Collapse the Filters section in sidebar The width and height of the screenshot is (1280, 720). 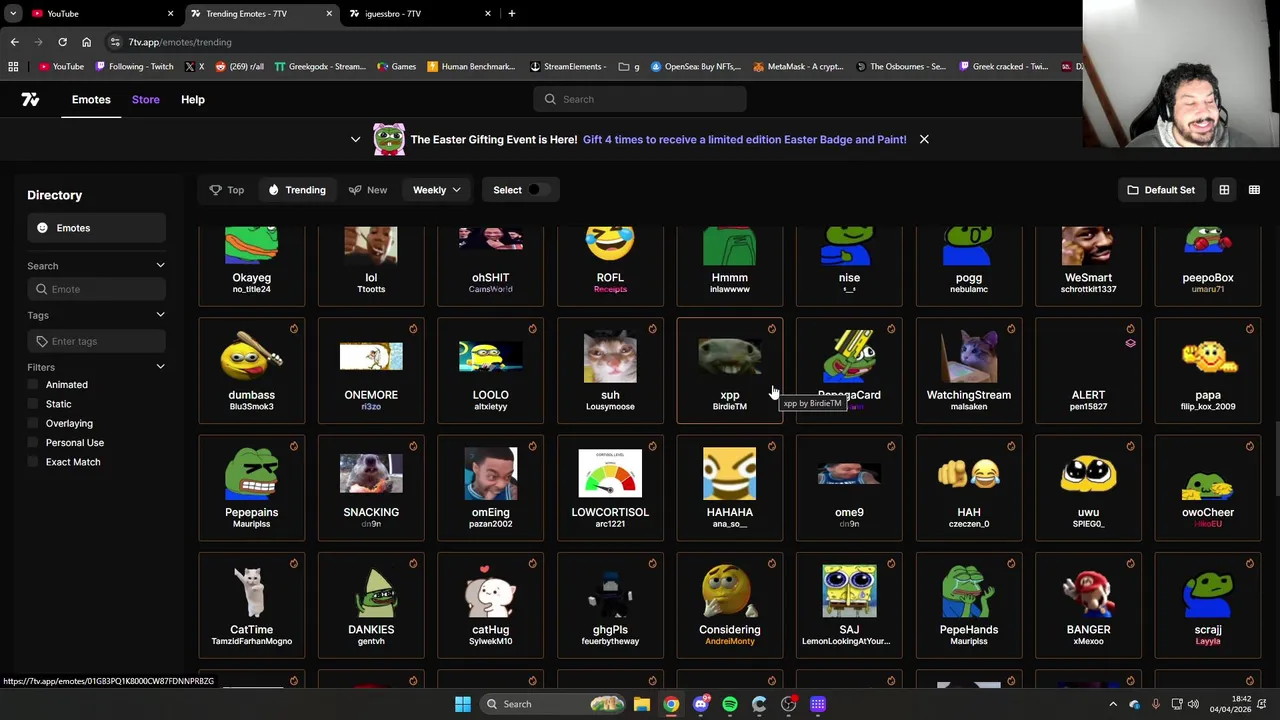tap(160, 367)
